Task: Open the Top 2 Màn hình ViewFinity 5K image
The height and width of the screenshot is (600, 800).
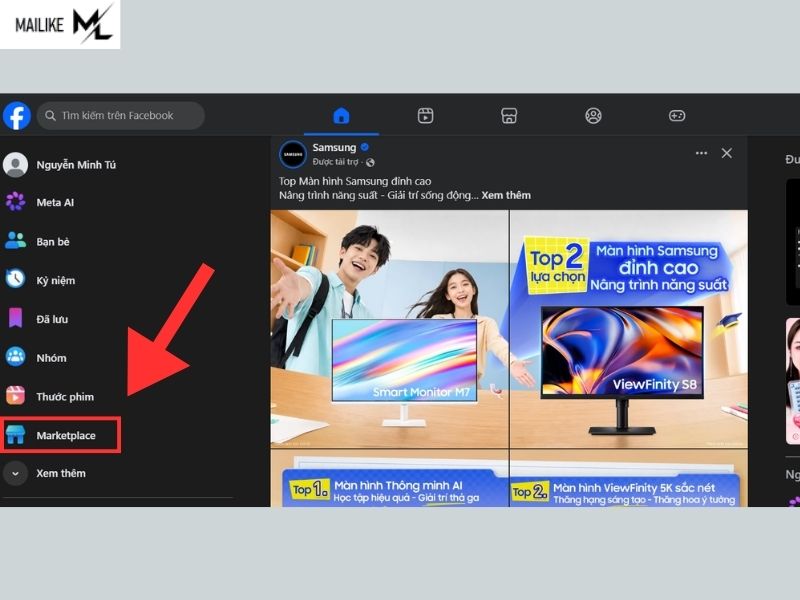Action: [629, 478]
